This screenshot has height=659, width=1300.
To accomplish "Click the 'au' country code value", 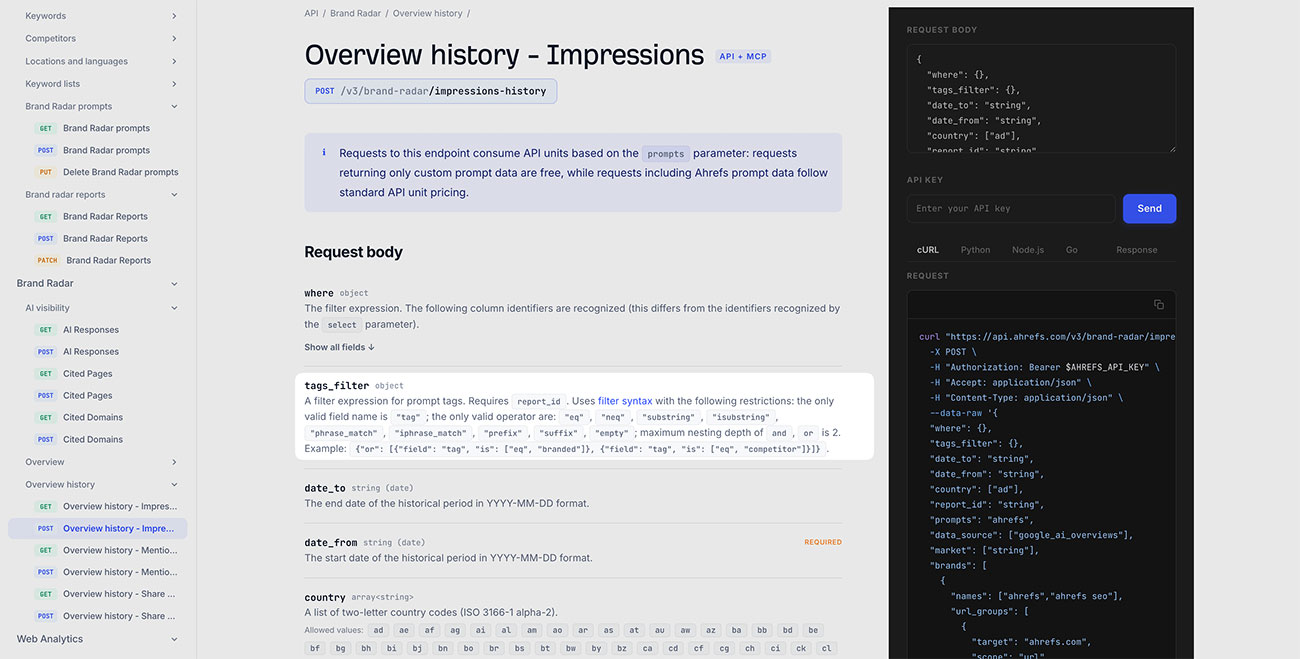I will point(659,630).
